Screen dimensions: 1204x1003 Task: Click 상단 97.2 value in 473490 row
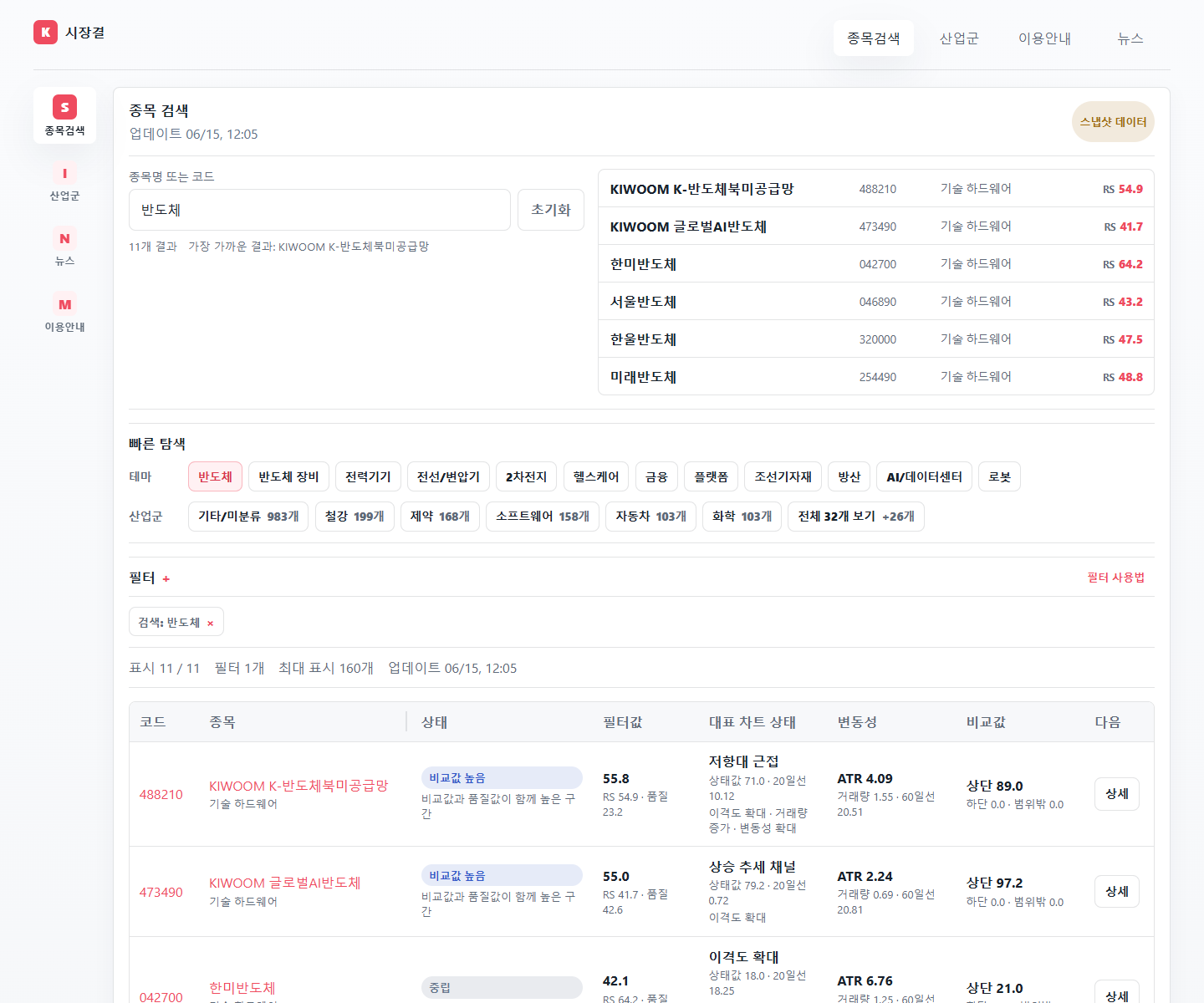pos(994,883)
